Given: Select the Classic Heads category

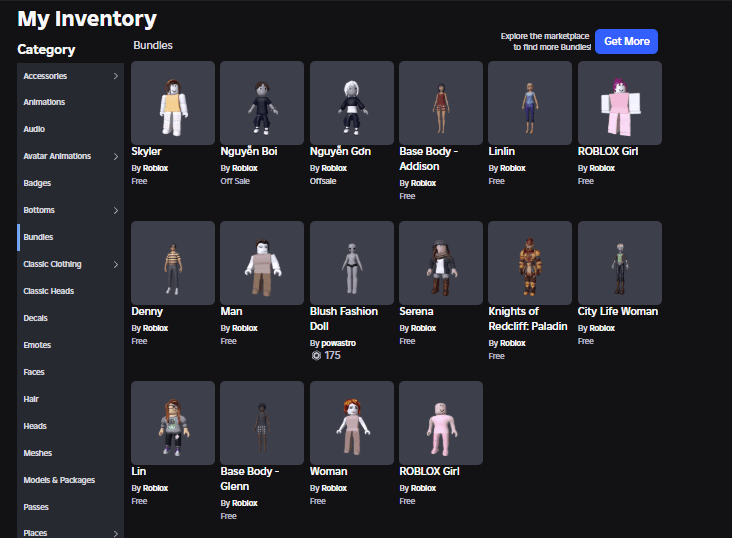Looking at the screenshot, I should (x=70, y=291).
